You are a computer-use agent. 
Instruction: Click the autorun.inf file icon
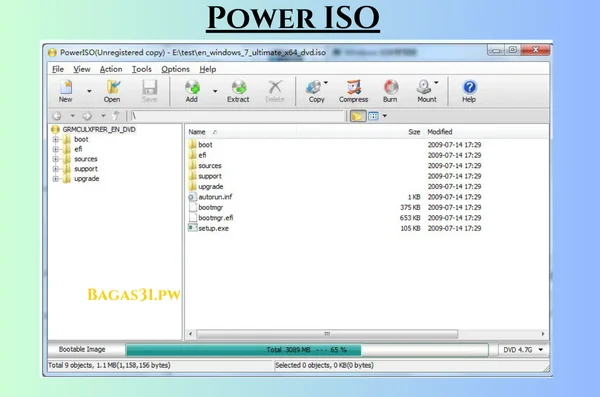(x=192, y=197)
